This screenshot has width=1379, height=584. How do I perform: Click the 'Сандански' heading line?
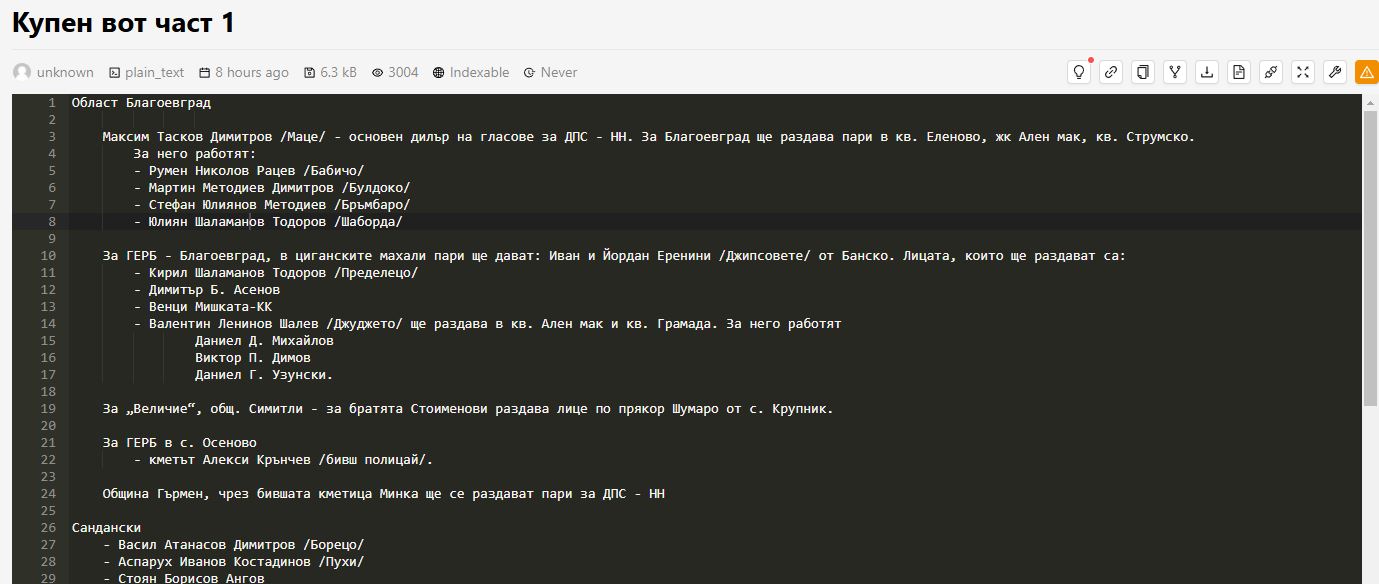tap(106, 528)
